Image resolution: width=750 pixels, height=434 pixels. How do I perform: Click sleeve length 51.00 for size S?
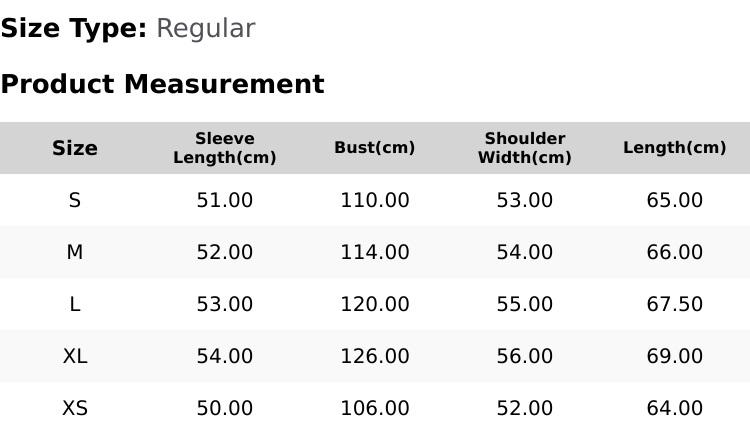pyautogui.click(x=225, y=200)
